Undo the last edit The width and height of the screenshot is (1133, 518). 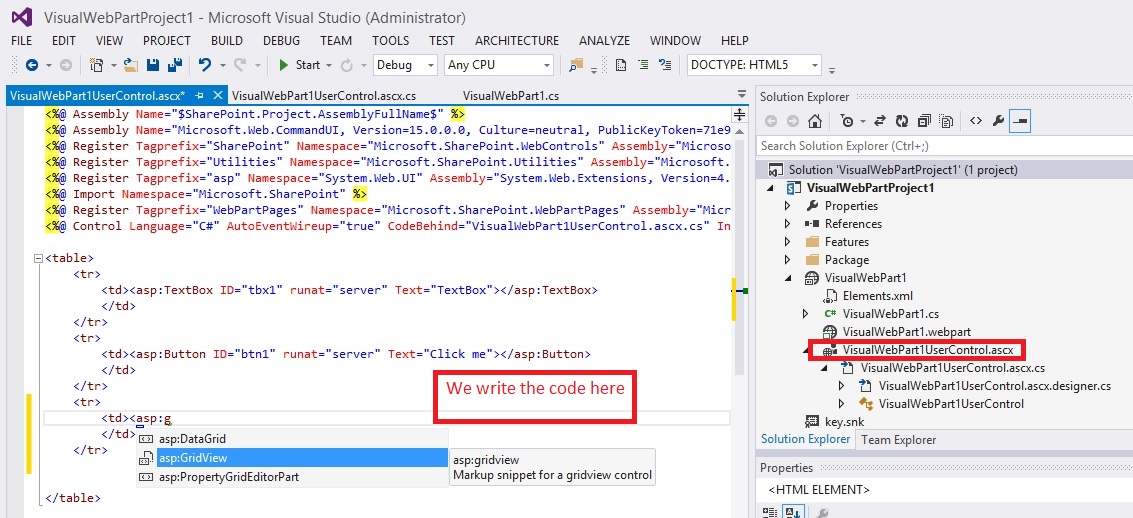coord(205,65)
